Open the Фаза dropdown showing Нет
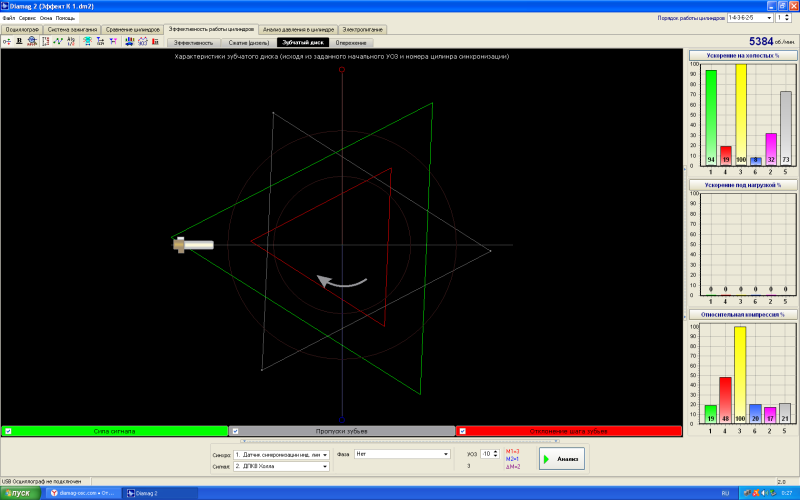Image resolution: width=800 pixels, height=500 pixels. pos(402,454)
